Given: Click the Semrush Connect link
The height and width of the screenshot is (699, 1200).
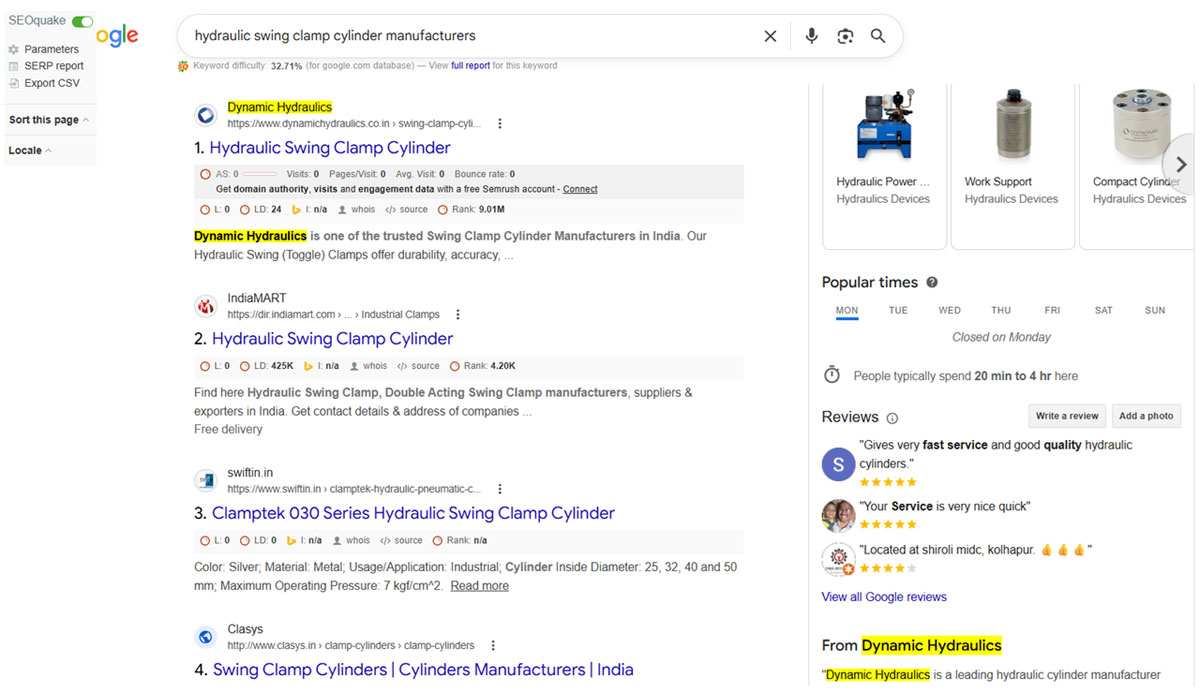Looking at the screenshot, I should point(580,189).
